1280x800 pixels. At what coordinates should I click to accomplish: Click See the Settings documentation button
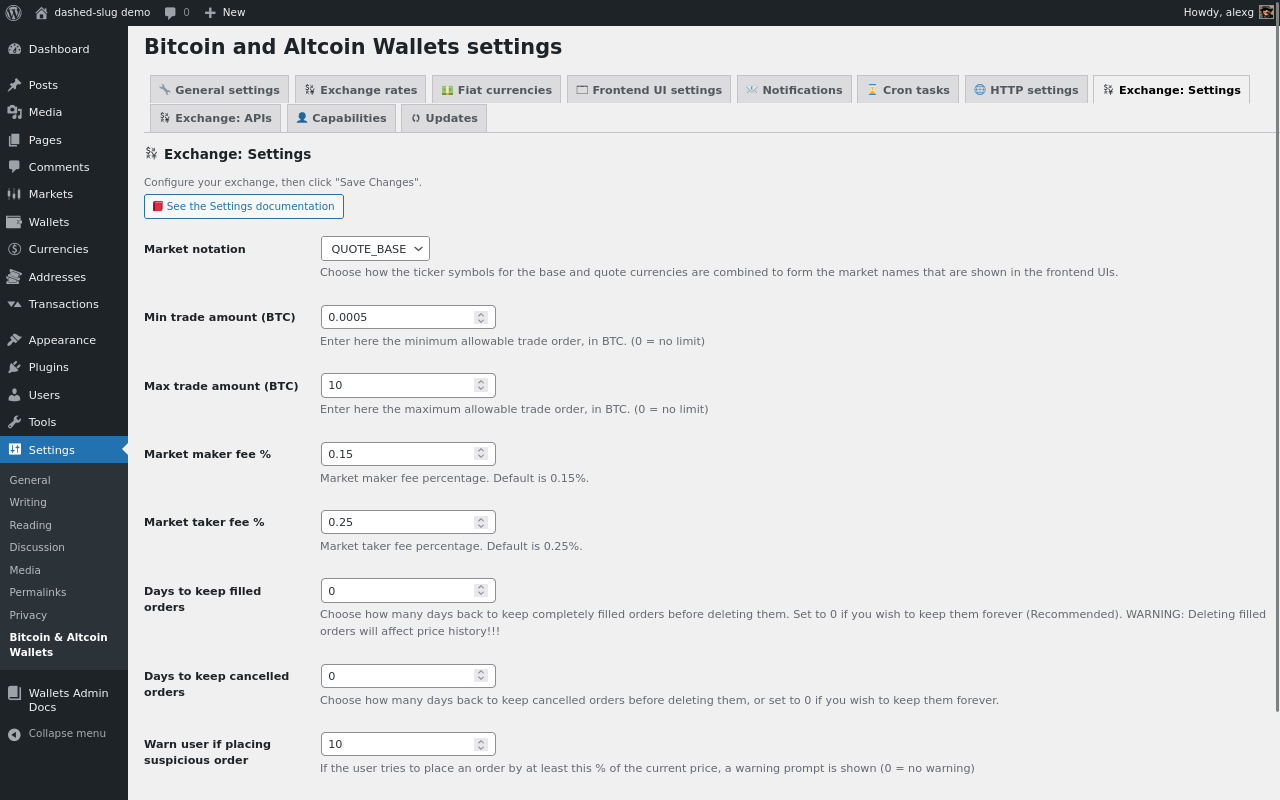244,206
